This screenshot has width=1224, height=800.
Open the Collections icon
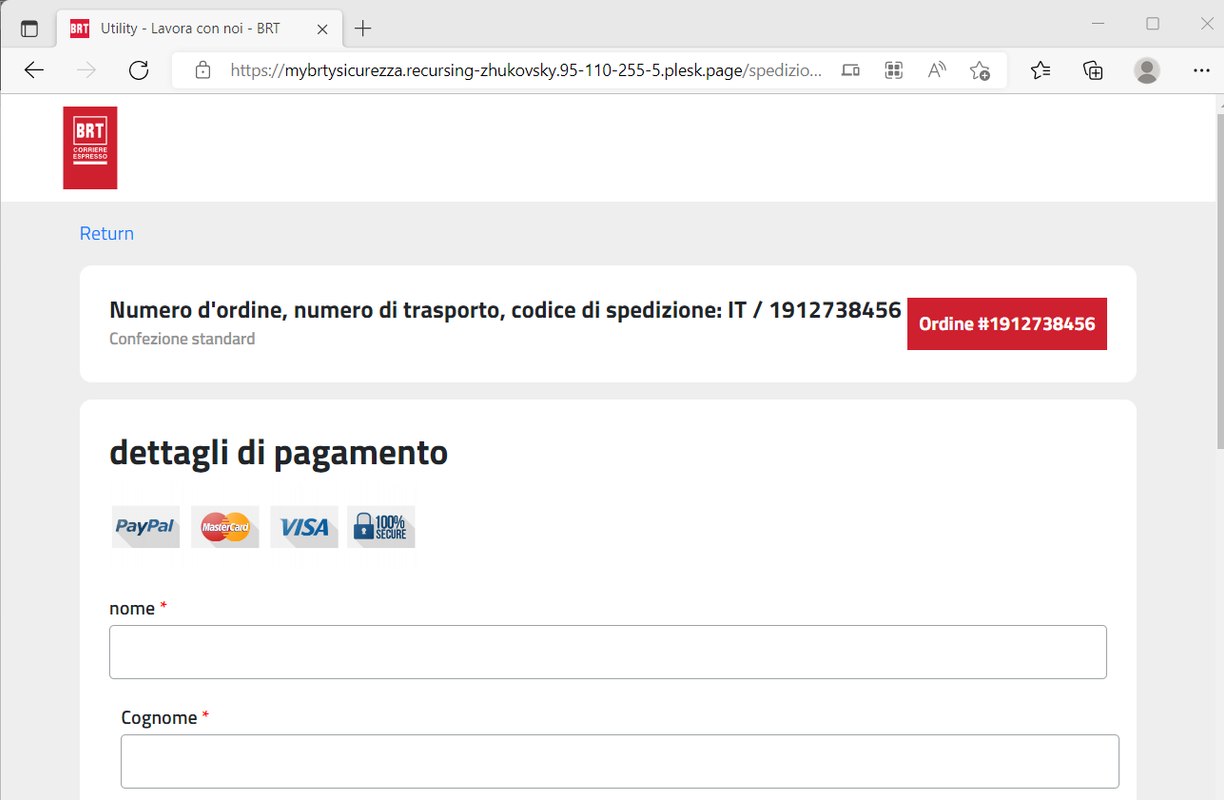(1093, 70)
